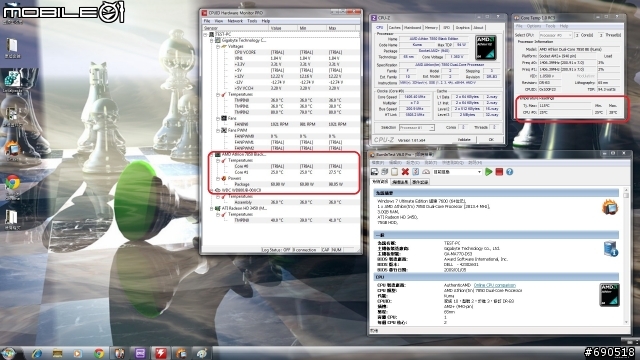This screenshot has height=360, width=640.
Task: Collapse the Fans PWM group in HWMonitor
Action: 218,130
